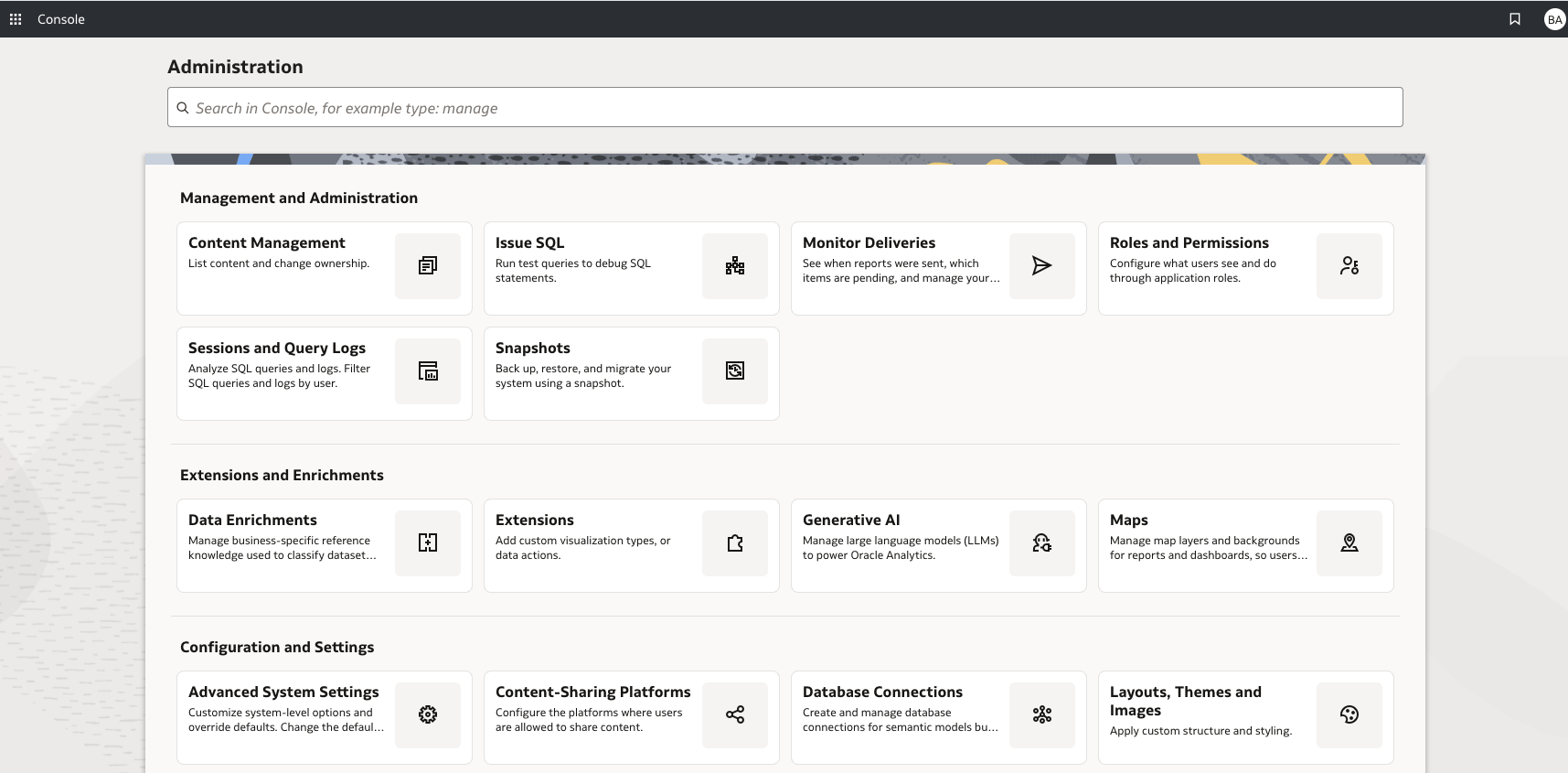The height and width of the screenshot is (773, 1568).
Task: Open the BA user avatar menu
Action: tap(1554, 19)
